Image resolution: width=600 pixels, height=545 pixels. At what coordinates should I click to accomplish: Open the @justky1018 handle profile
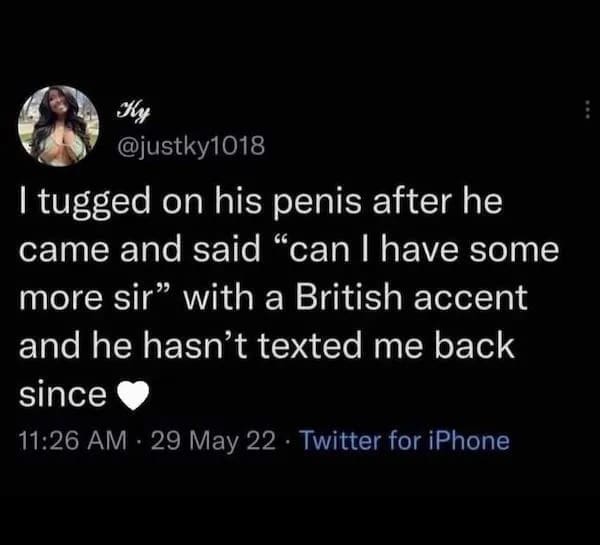191,146
